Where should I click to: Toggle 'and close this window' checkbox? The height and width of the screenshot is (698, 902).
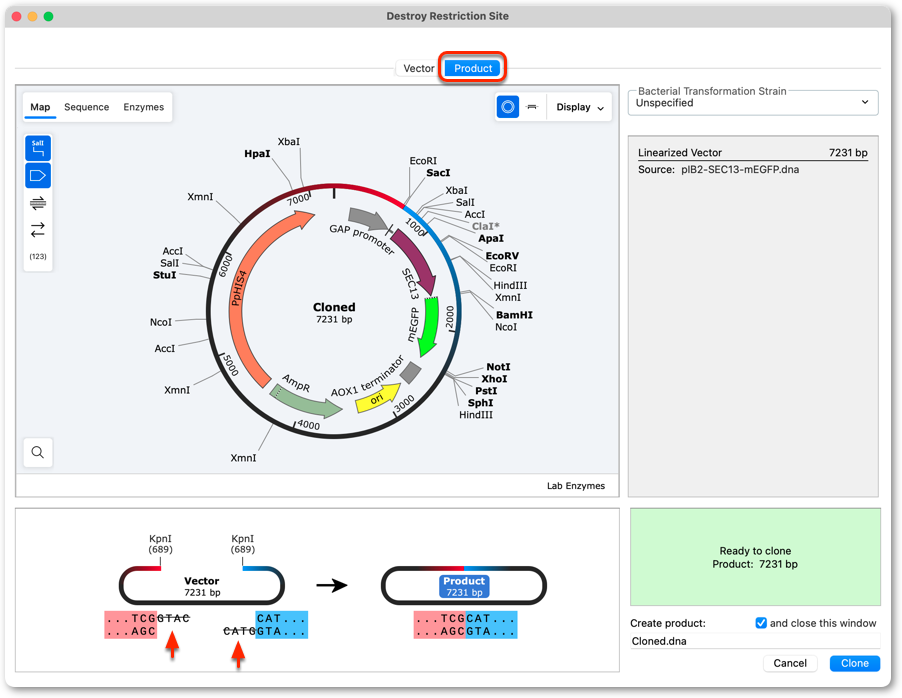760,623
